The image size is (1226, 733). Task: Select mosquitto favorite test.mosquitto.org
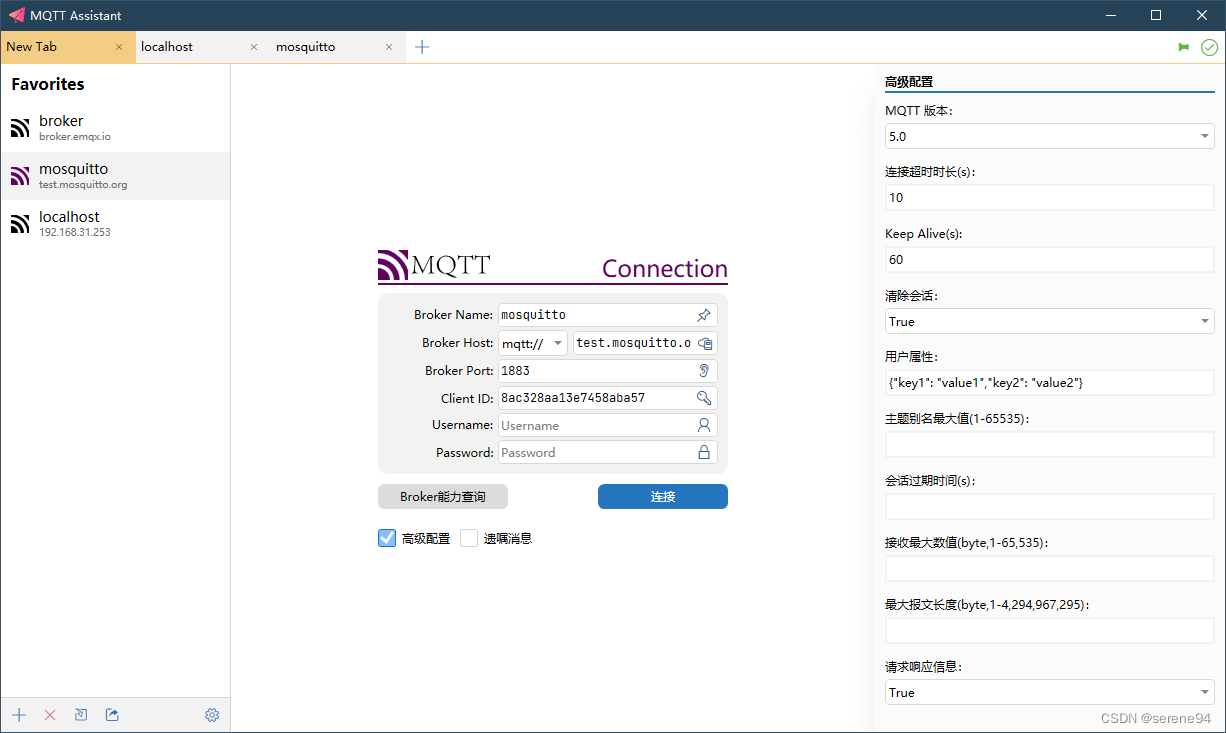[115, 176]
